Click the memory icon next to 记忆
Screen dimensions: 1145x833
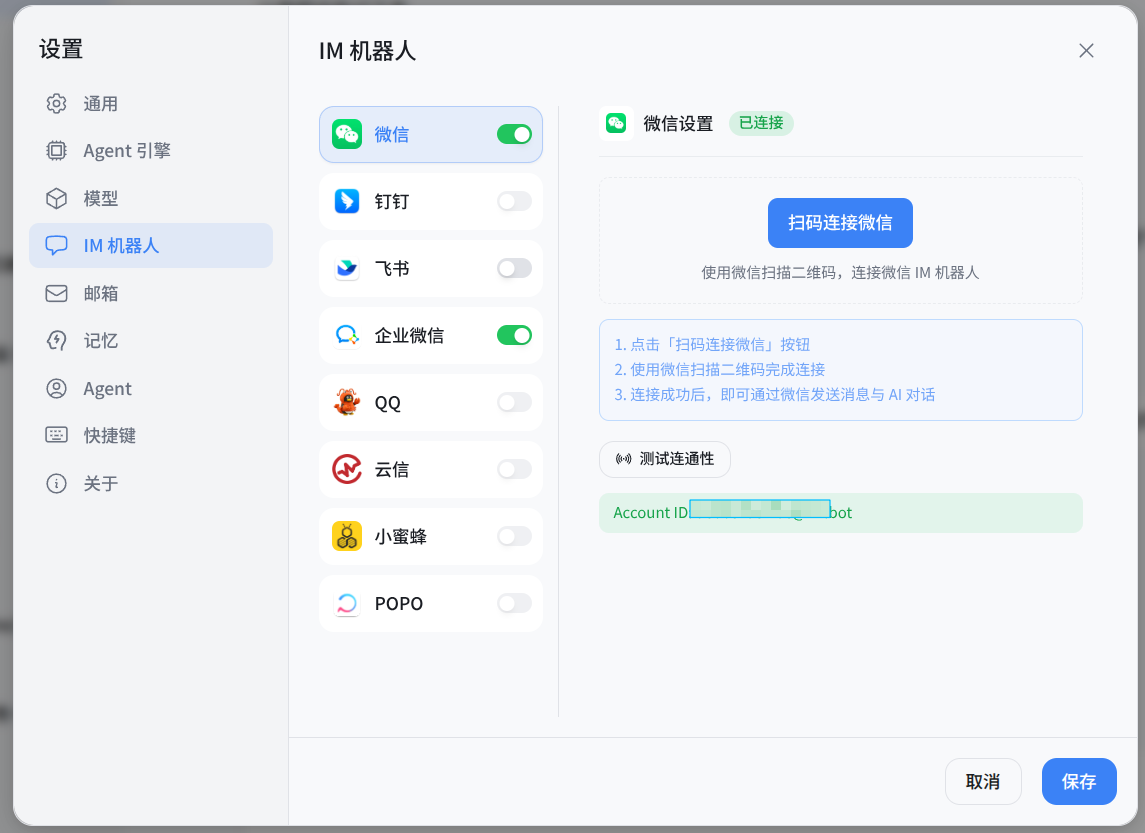pos(56,341)
